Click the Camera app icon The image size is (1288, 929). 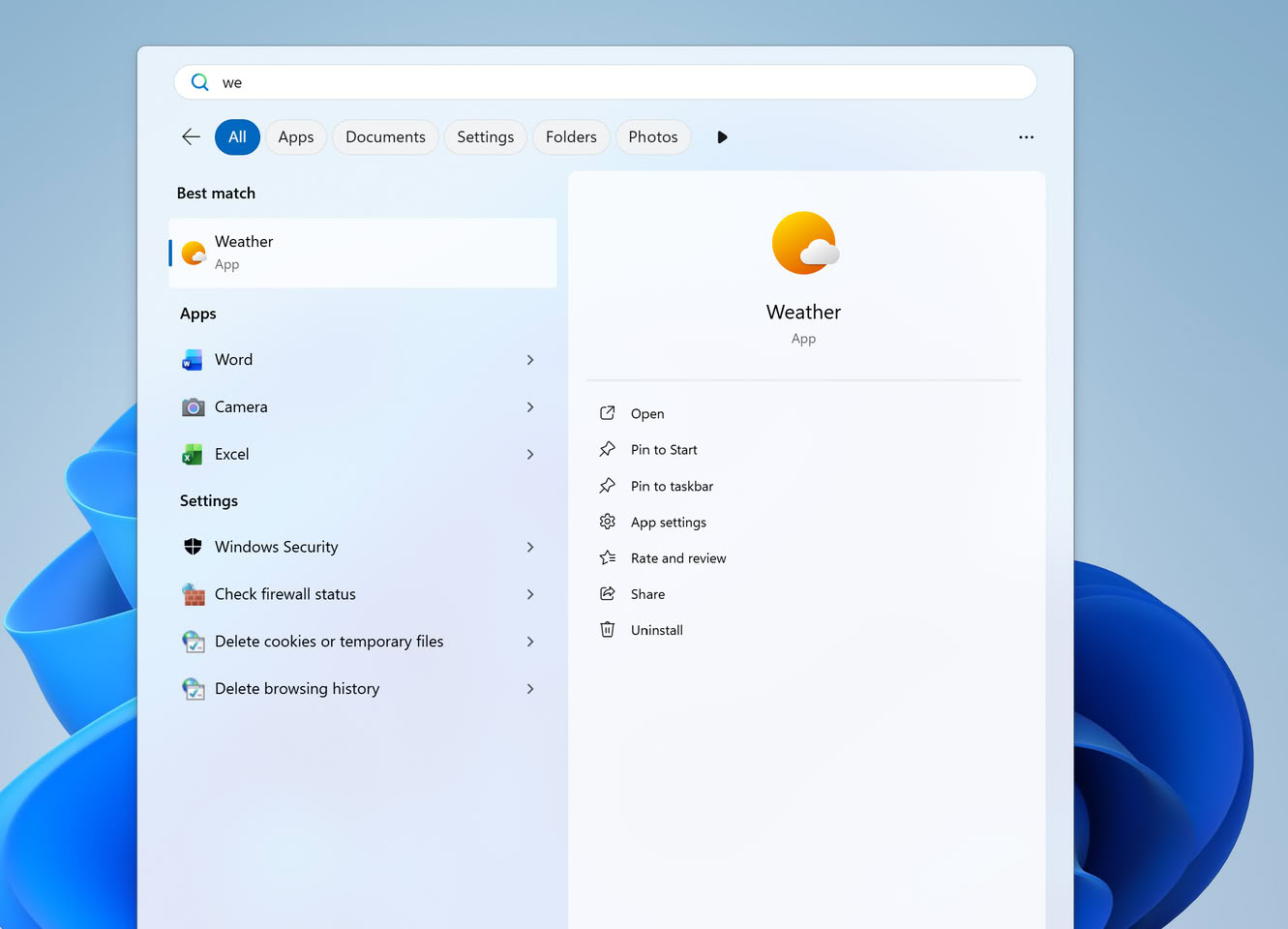193,407
